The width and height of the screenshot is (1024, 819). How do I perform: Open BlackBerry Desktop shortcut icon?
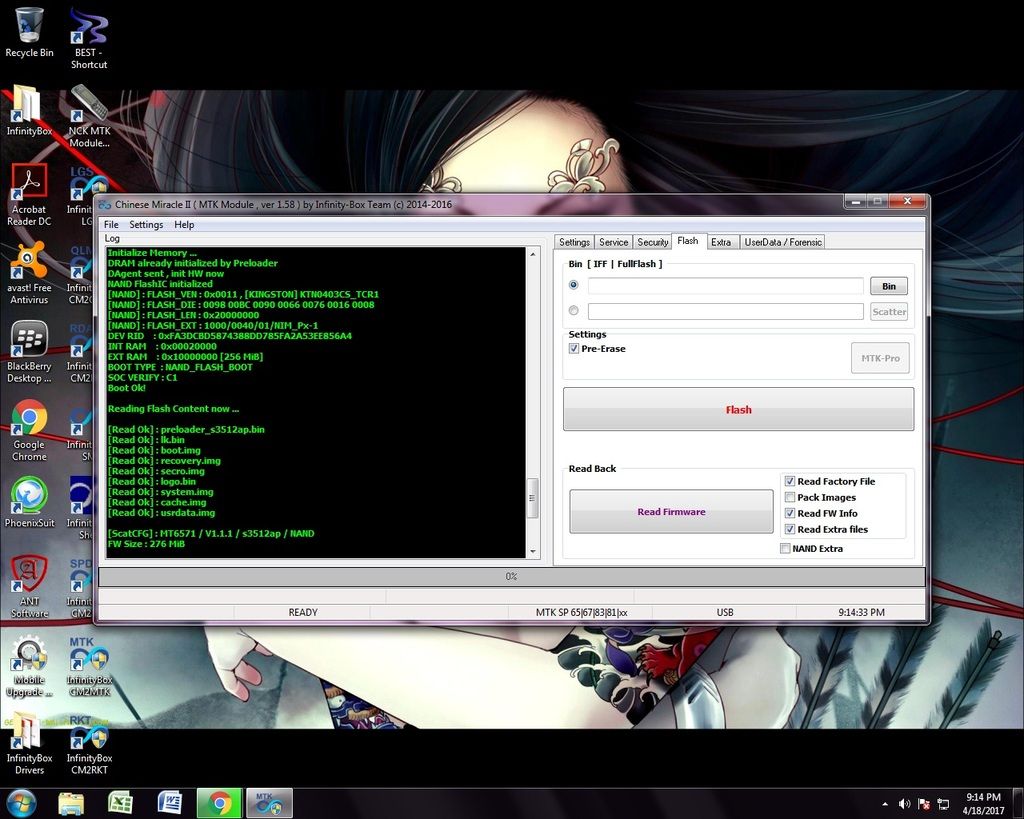pos(29,342)
